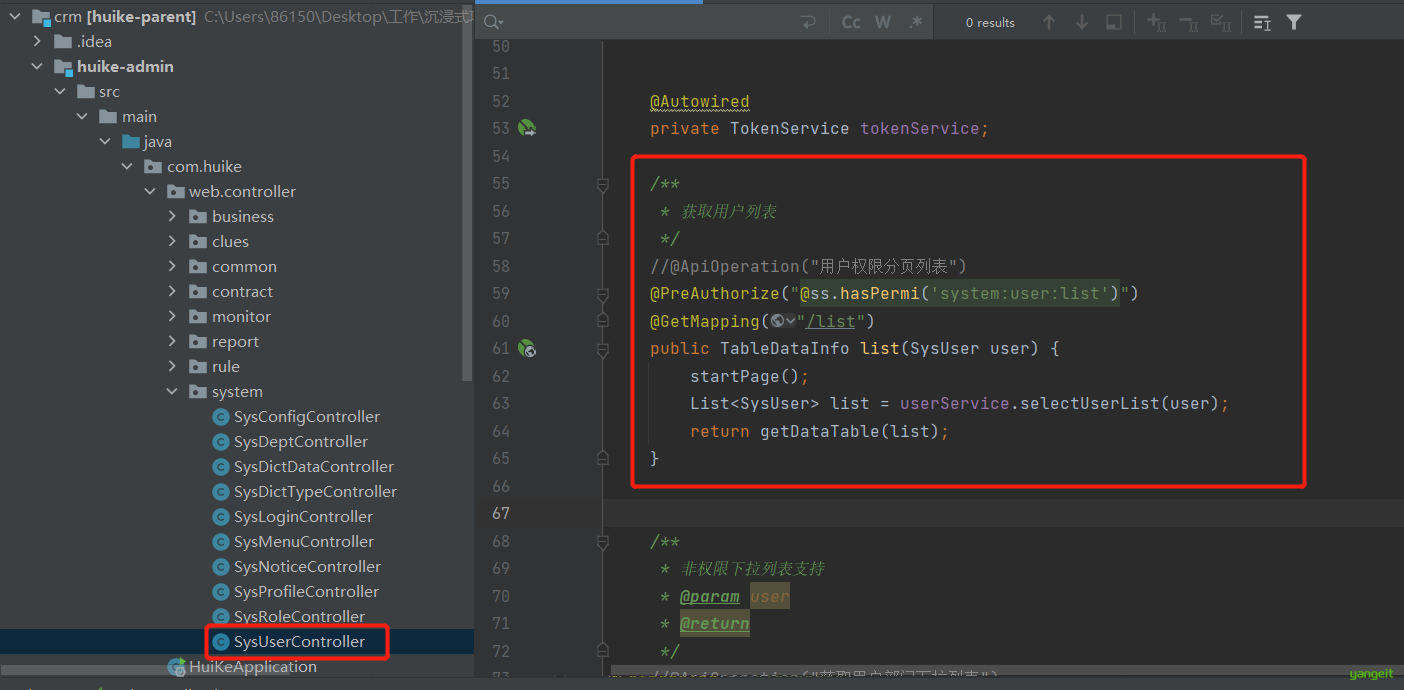Click the Spring bean gutter icon on line 53
Viewport: 1404px width, 690px height.
coord(527,128)
